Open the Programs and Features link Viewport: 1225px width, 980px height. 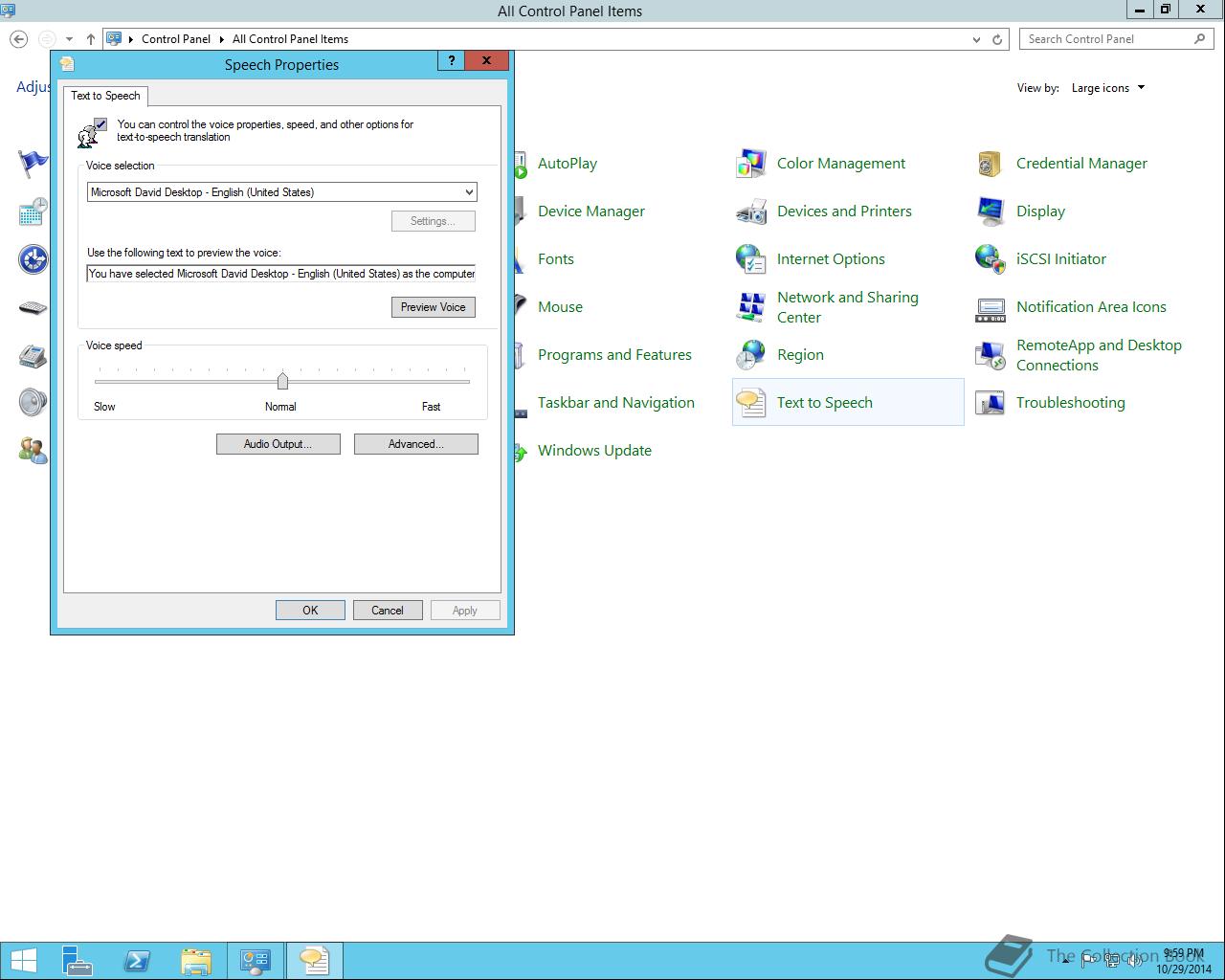(x=614, y=355)
